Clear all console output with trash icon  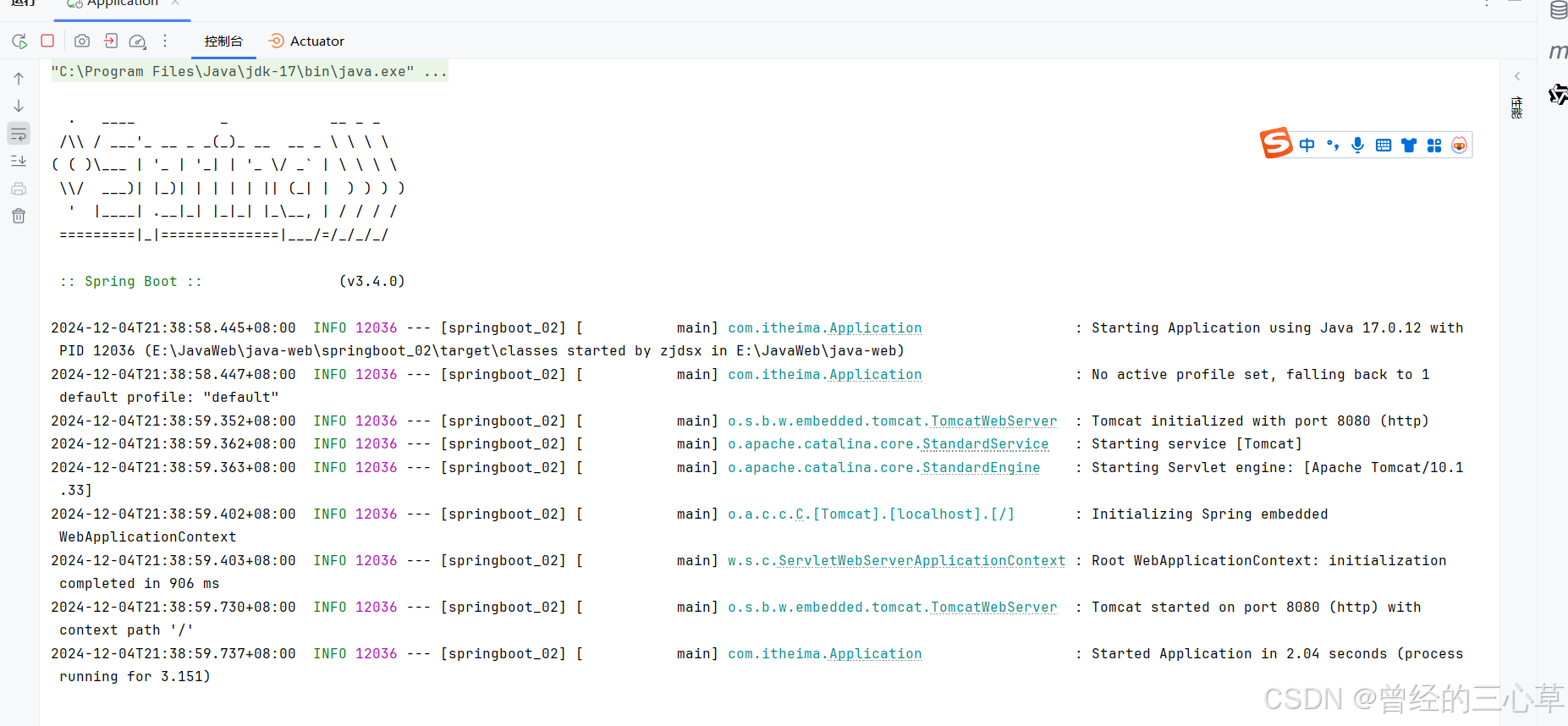[x=19, y=216]
